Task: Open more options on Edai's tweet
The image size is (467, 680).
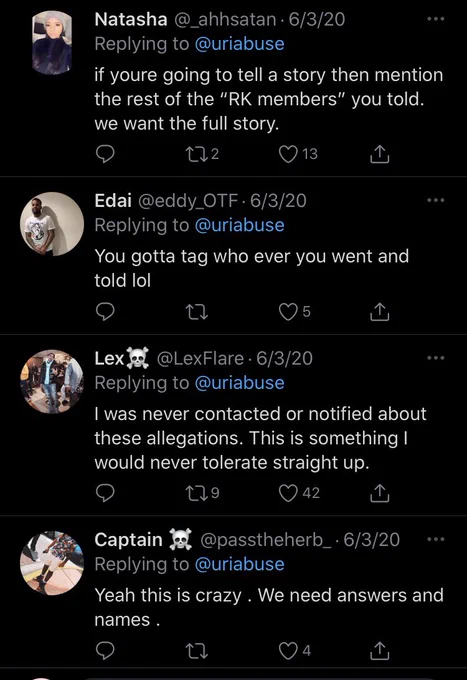Action: (436, 200)
